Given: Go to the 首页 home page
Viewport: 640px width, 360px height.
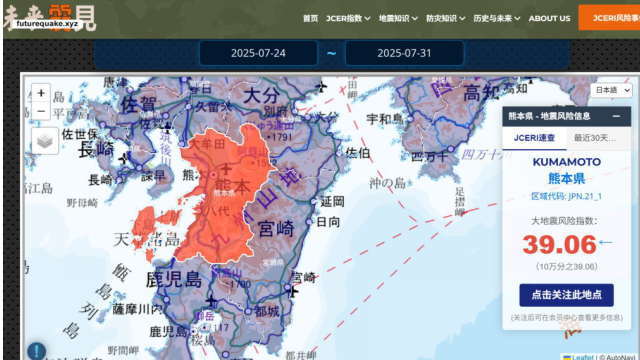Looking at the screenshot, I should (310, 18).
